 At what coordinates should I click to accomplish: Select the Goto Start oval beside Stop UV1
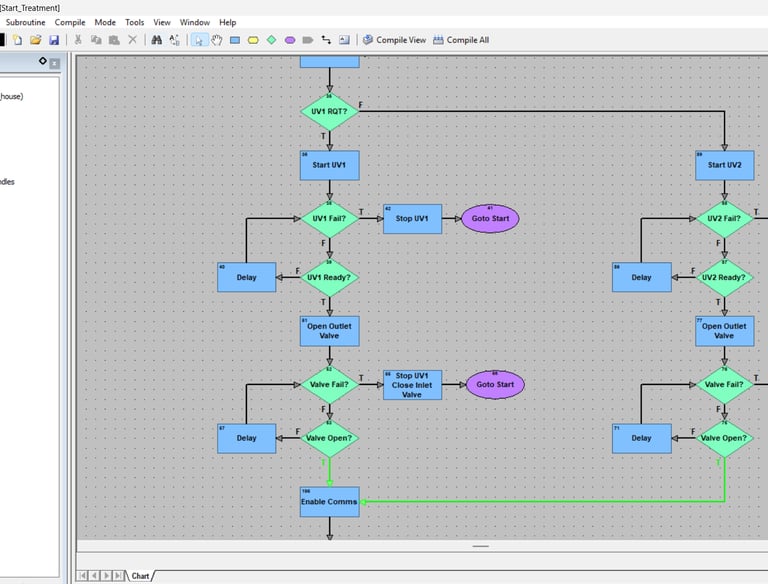(x=490, y=219)
